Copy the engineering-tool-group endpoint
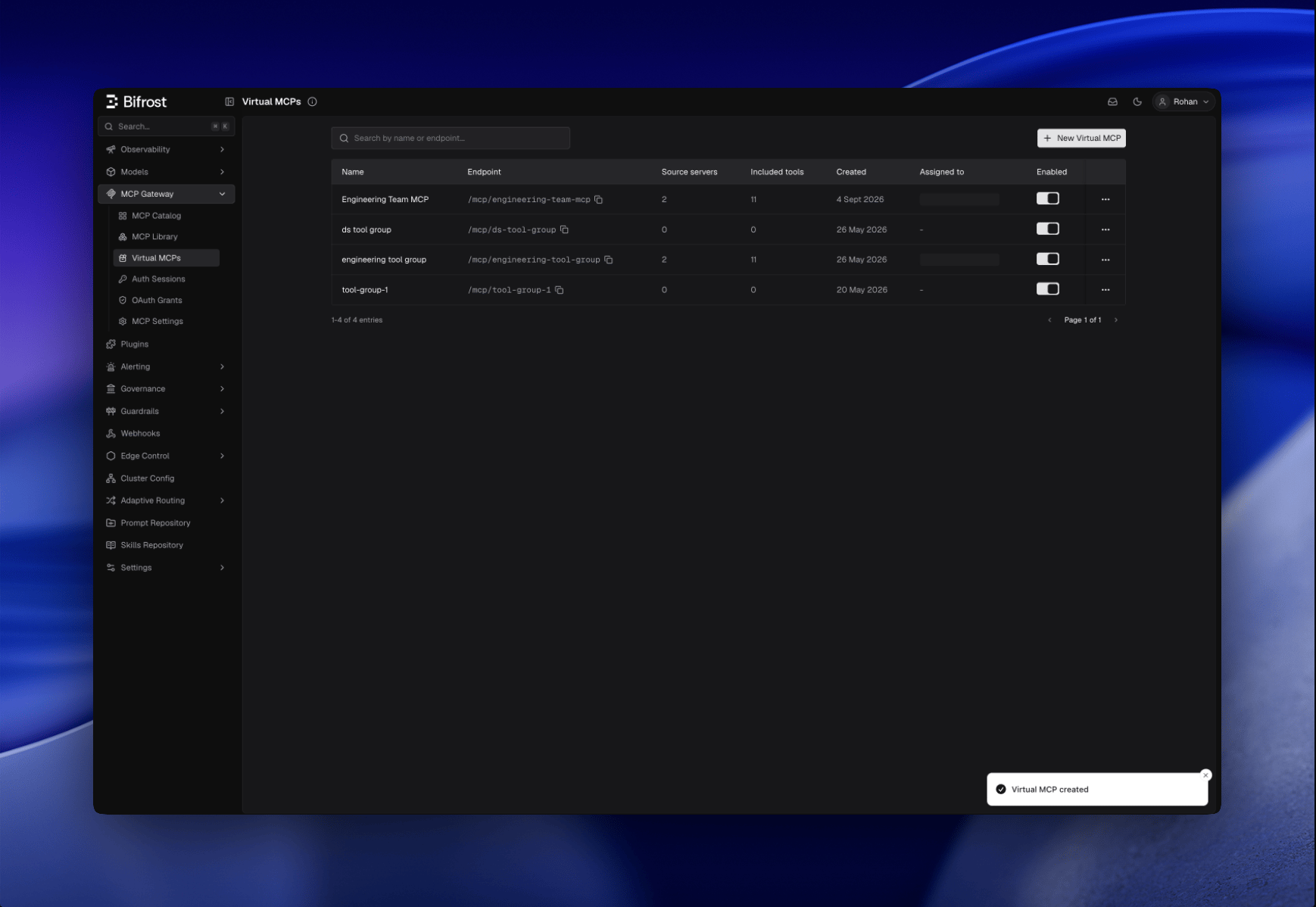1316x907 pixels. pos(608,260)
